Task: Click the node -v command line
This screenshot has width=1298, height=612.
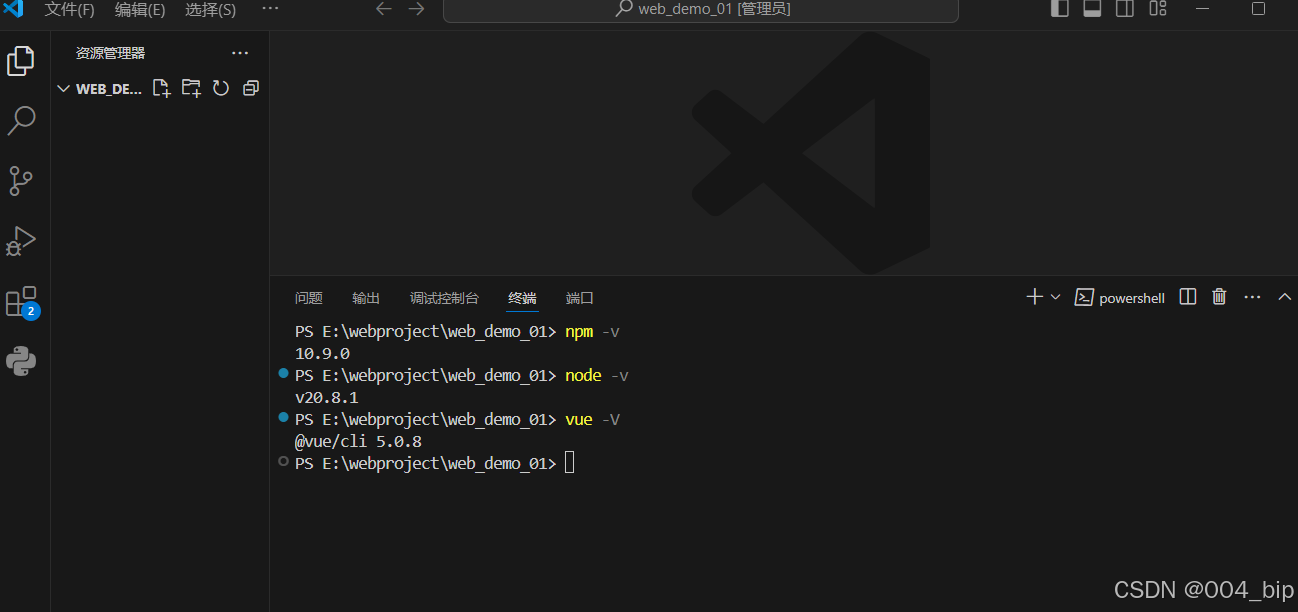Action: tap(462, 375)
